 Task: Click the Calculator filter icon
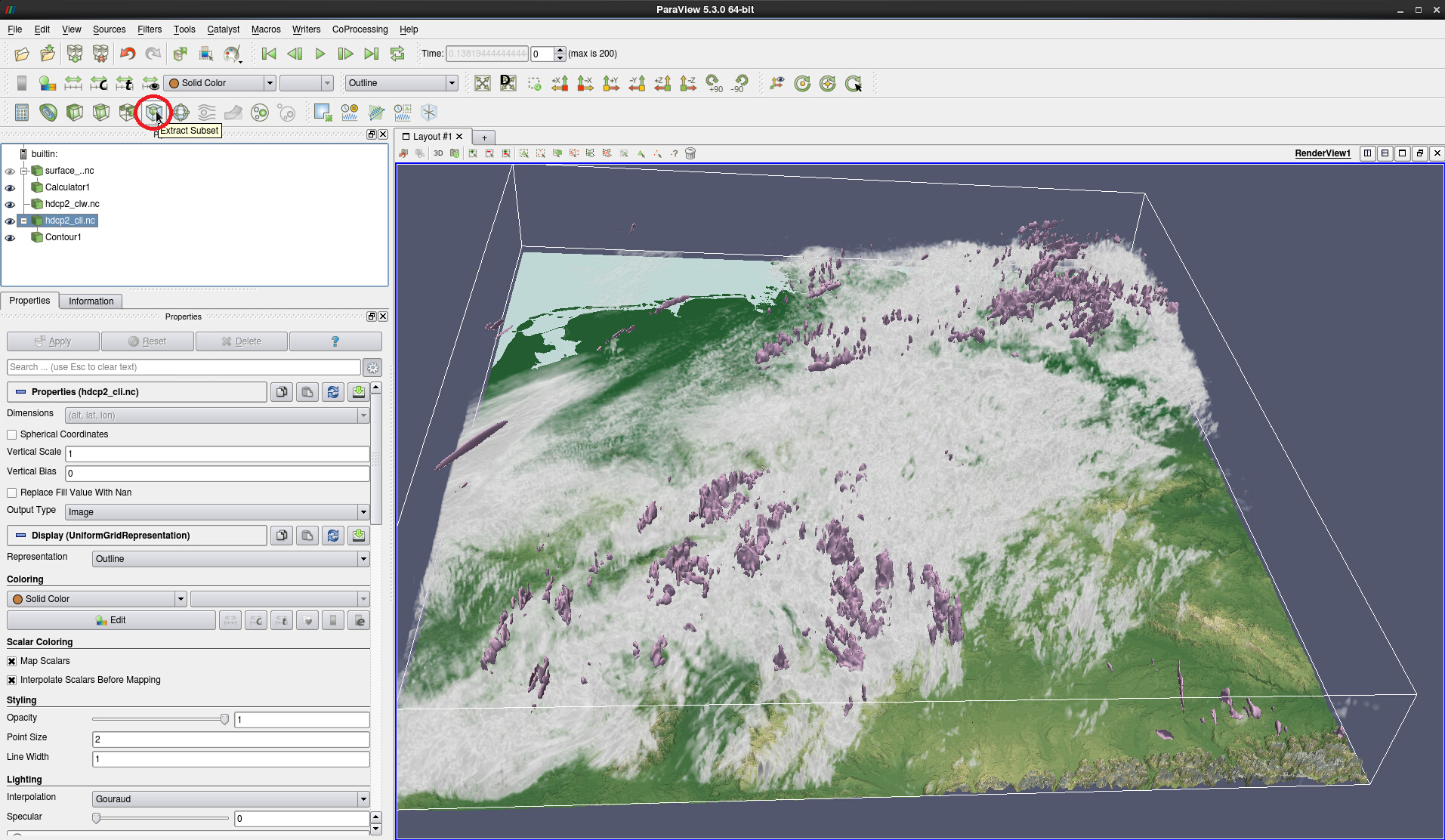pos(22,113)
